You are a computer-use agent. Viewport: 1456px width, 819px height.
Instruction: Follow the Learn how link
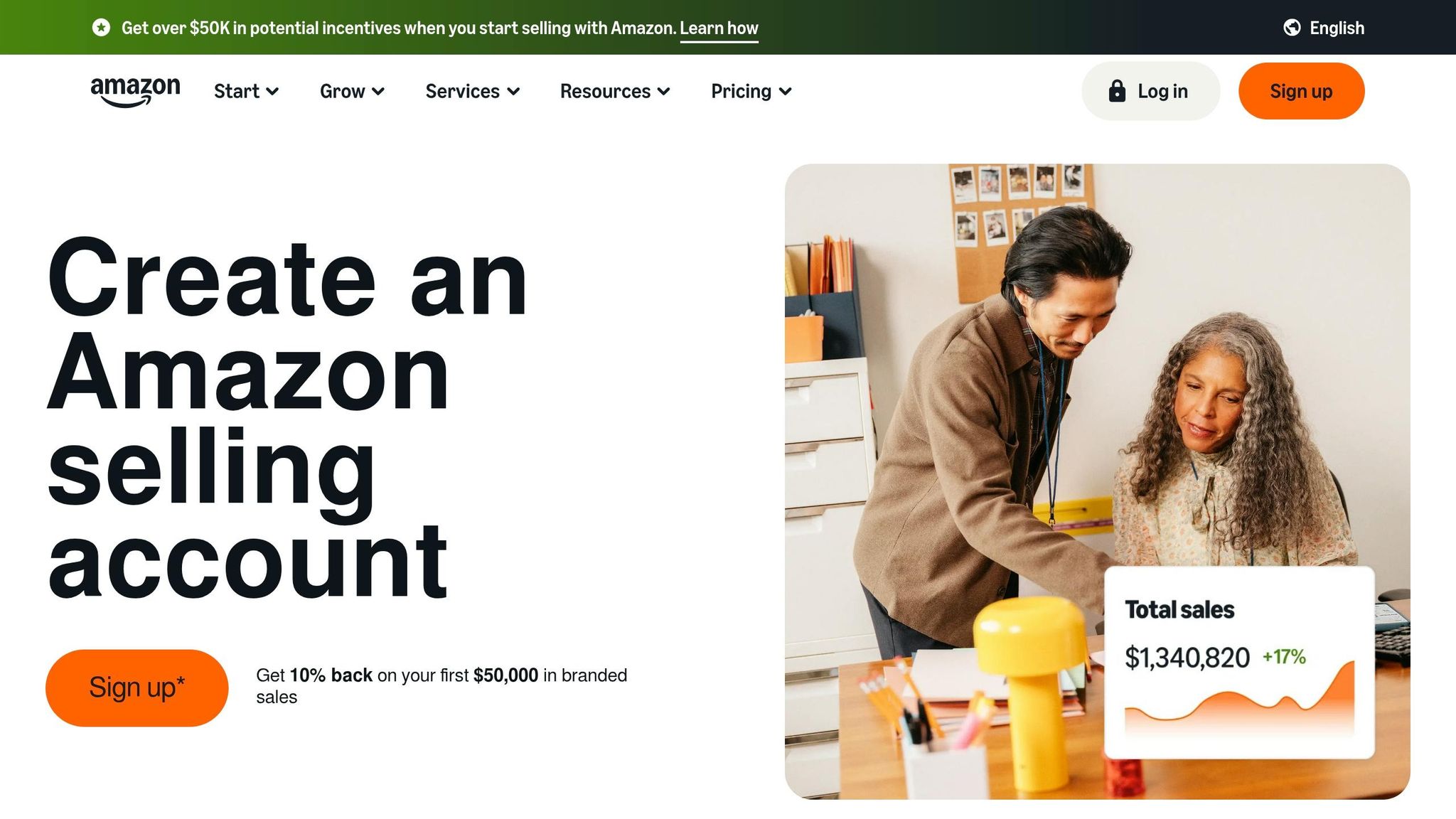[x=719, y=28]
